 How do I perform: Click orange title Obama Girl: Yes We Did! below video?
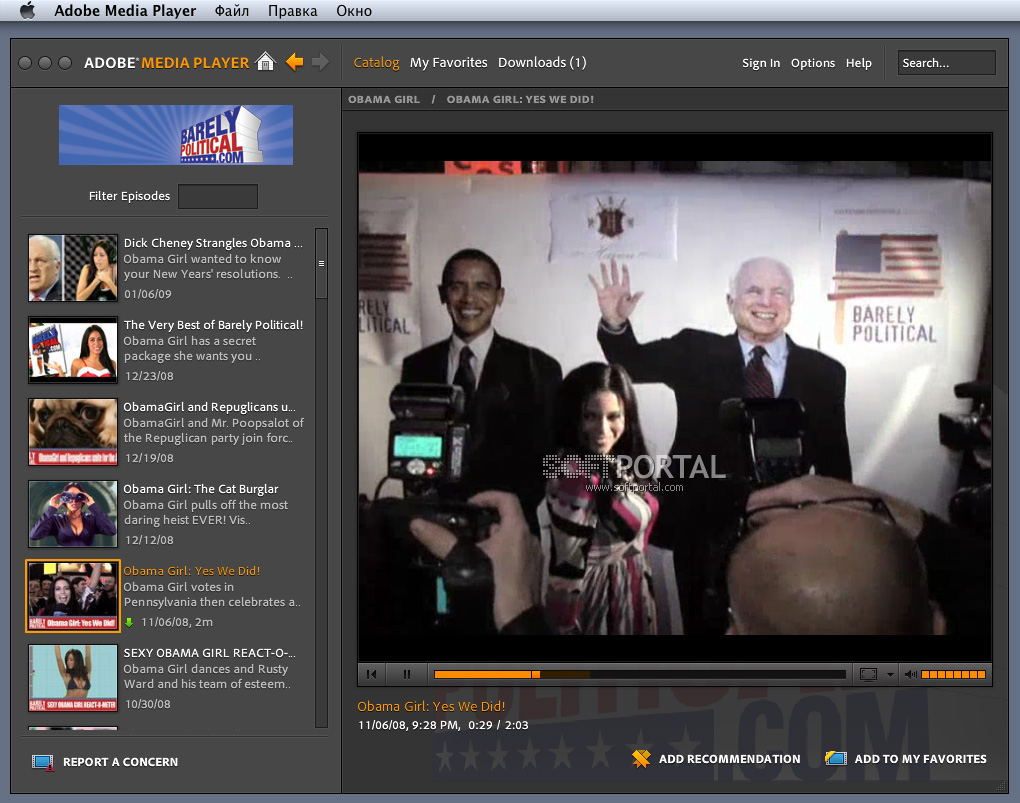pyautogui.click(x=431, y=706)
